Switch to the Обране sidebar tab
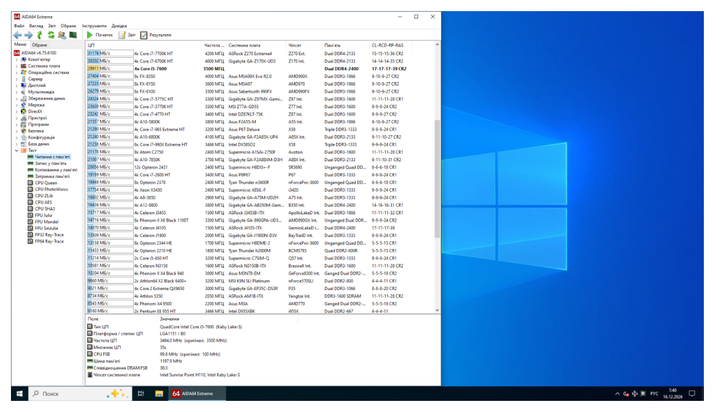This screenshot has width=720, height=412. click(39, 45)
